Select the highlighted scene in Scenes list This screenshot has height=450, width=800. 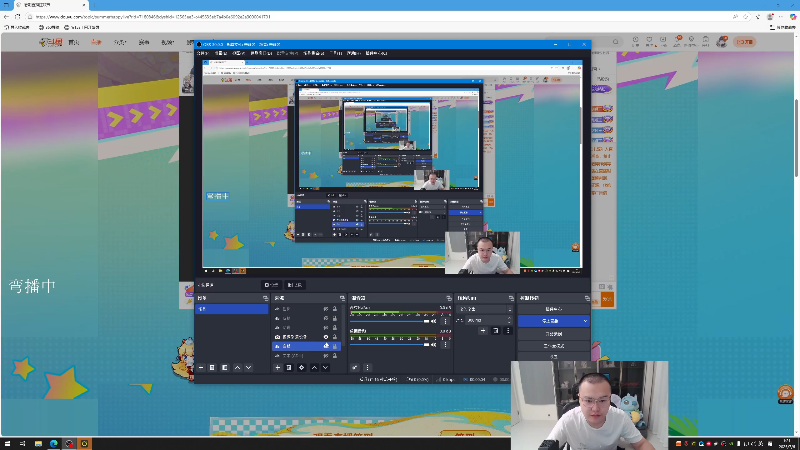(232, 309)
